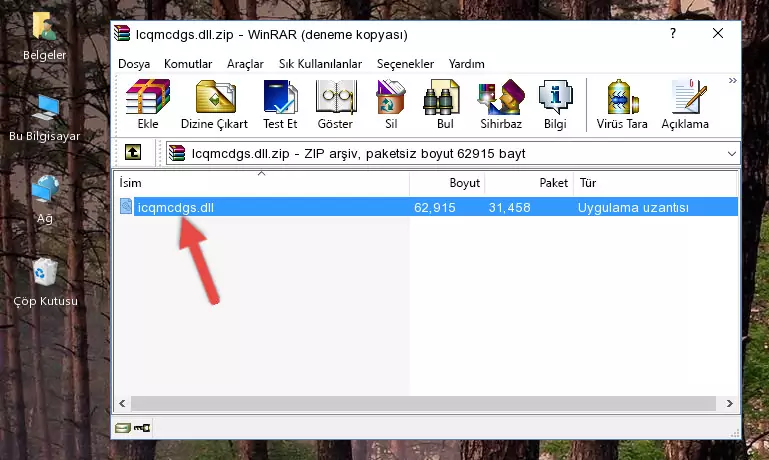Sort by the Paket column header
This screenshot has height=460, width=769.
pyautogui.click(x=529, y=182)
